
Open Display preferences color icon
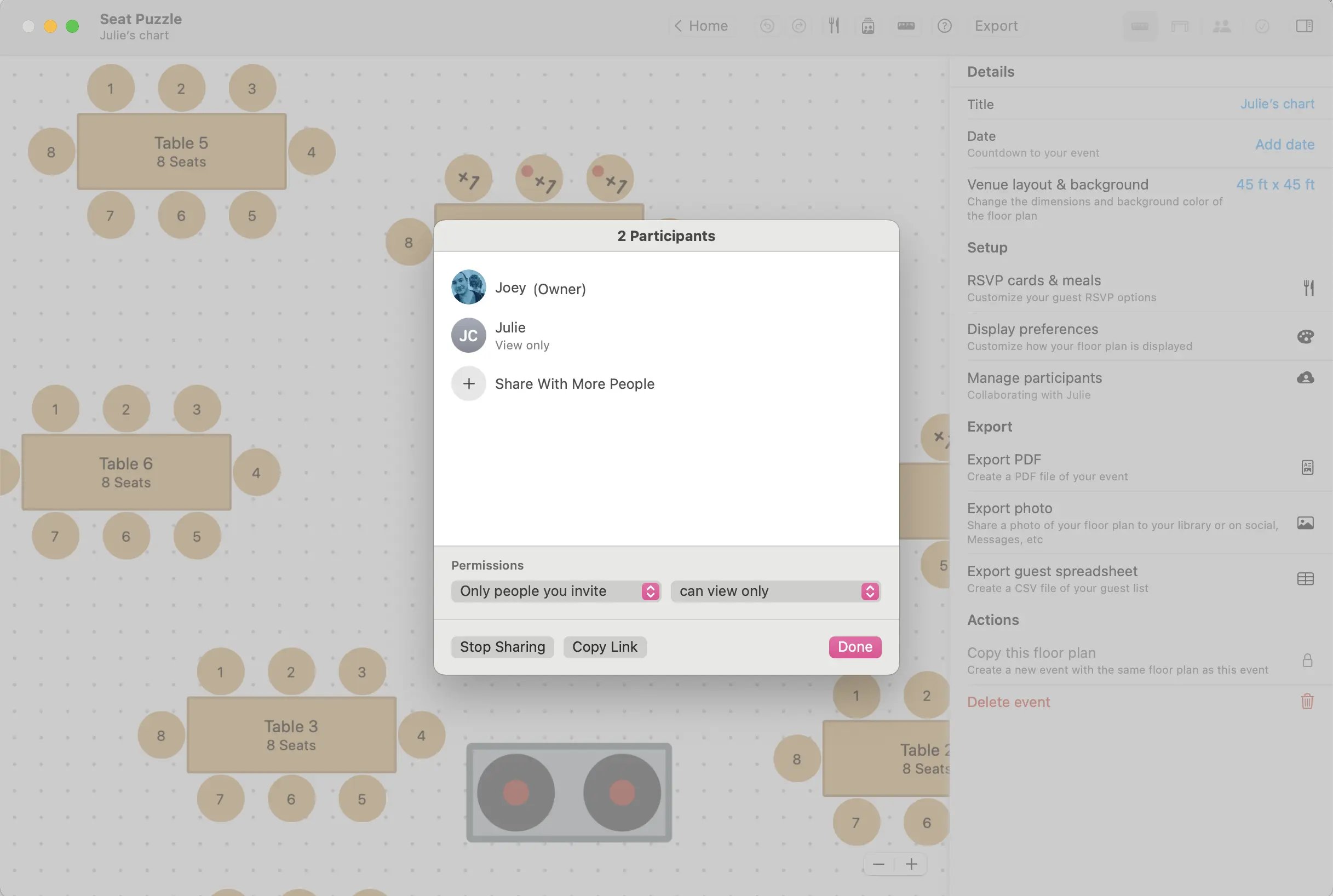pos(1306,336)
